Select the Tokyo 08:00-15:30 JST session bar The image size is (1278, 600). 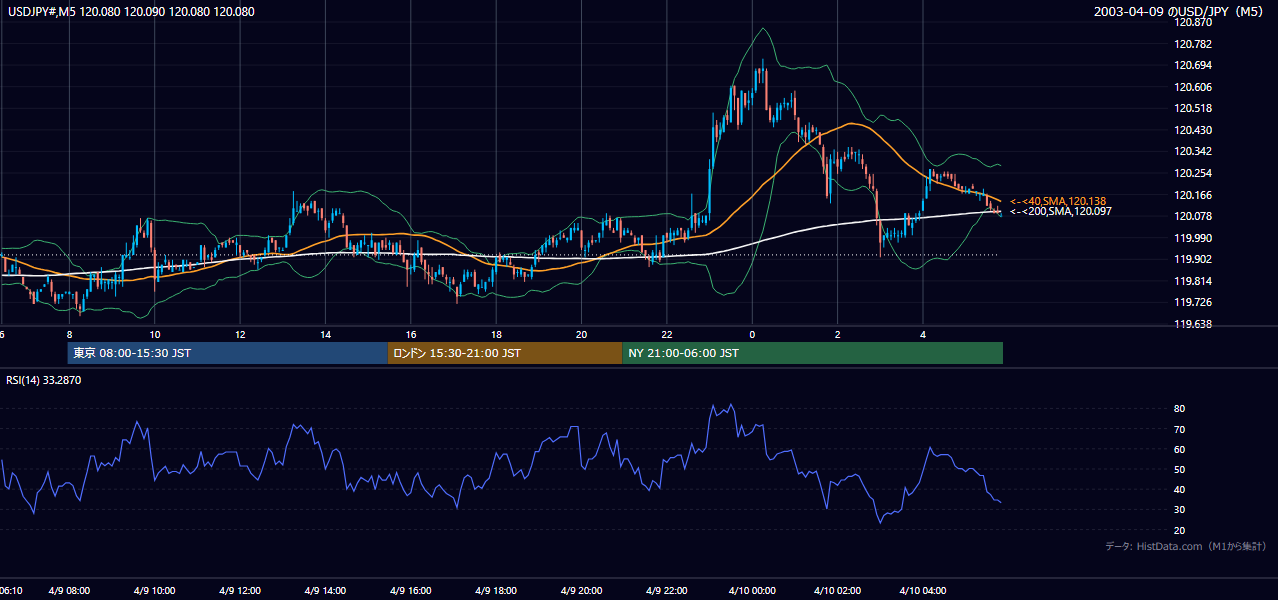click(228, 353)
